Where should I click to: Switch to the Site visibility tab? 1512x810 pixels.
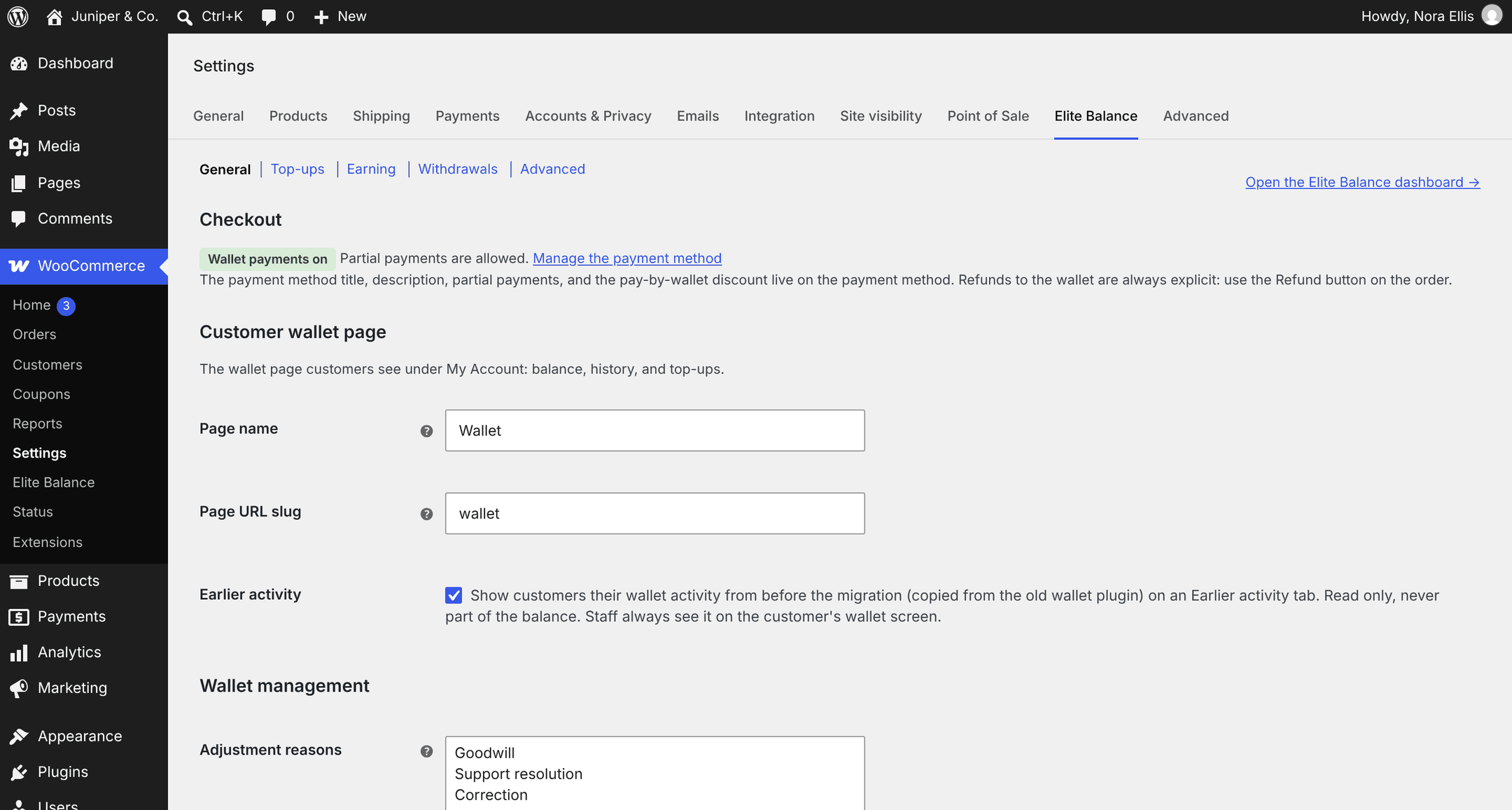(881, 116)
